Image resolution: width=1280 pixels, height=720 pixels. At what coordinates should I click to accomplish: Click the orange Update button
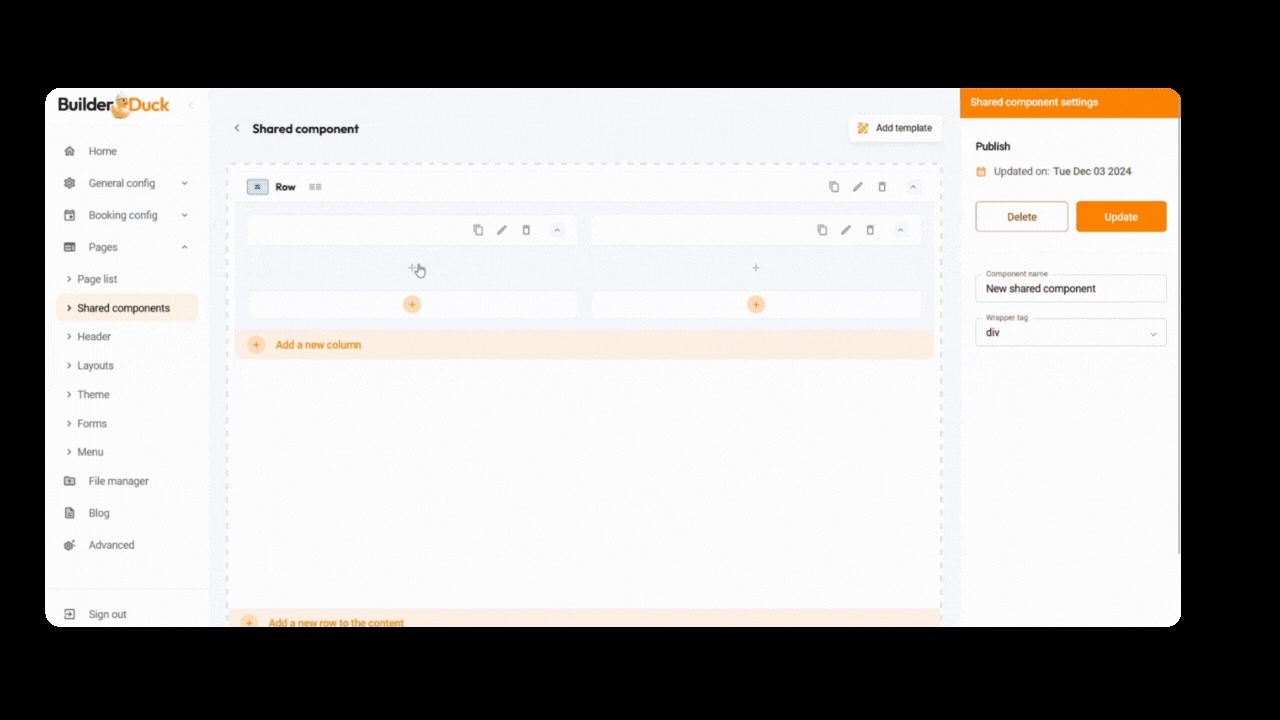tap(1120, 217)
